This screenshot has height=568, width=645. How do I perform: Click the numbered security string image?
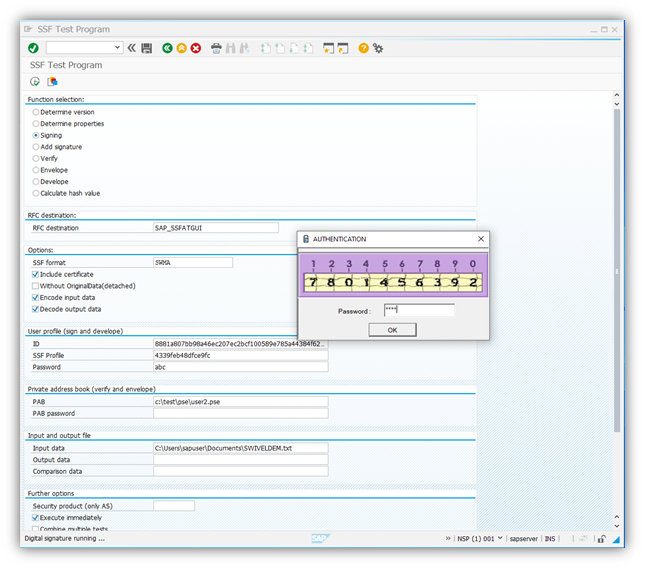[x=393, y=274]
